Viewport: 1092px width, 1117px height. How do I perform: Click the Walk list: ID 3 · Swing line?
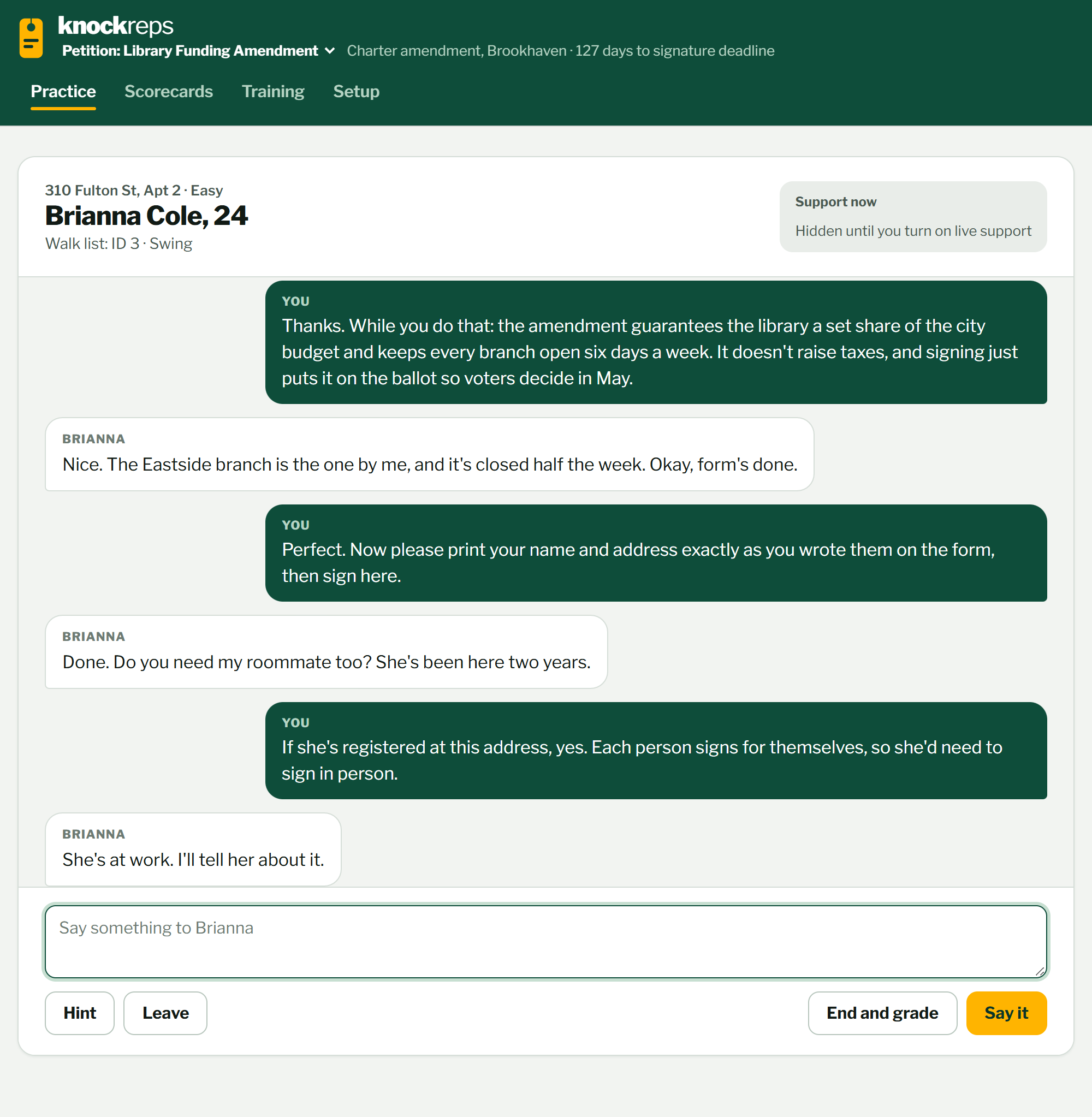(x=118, y=243)
